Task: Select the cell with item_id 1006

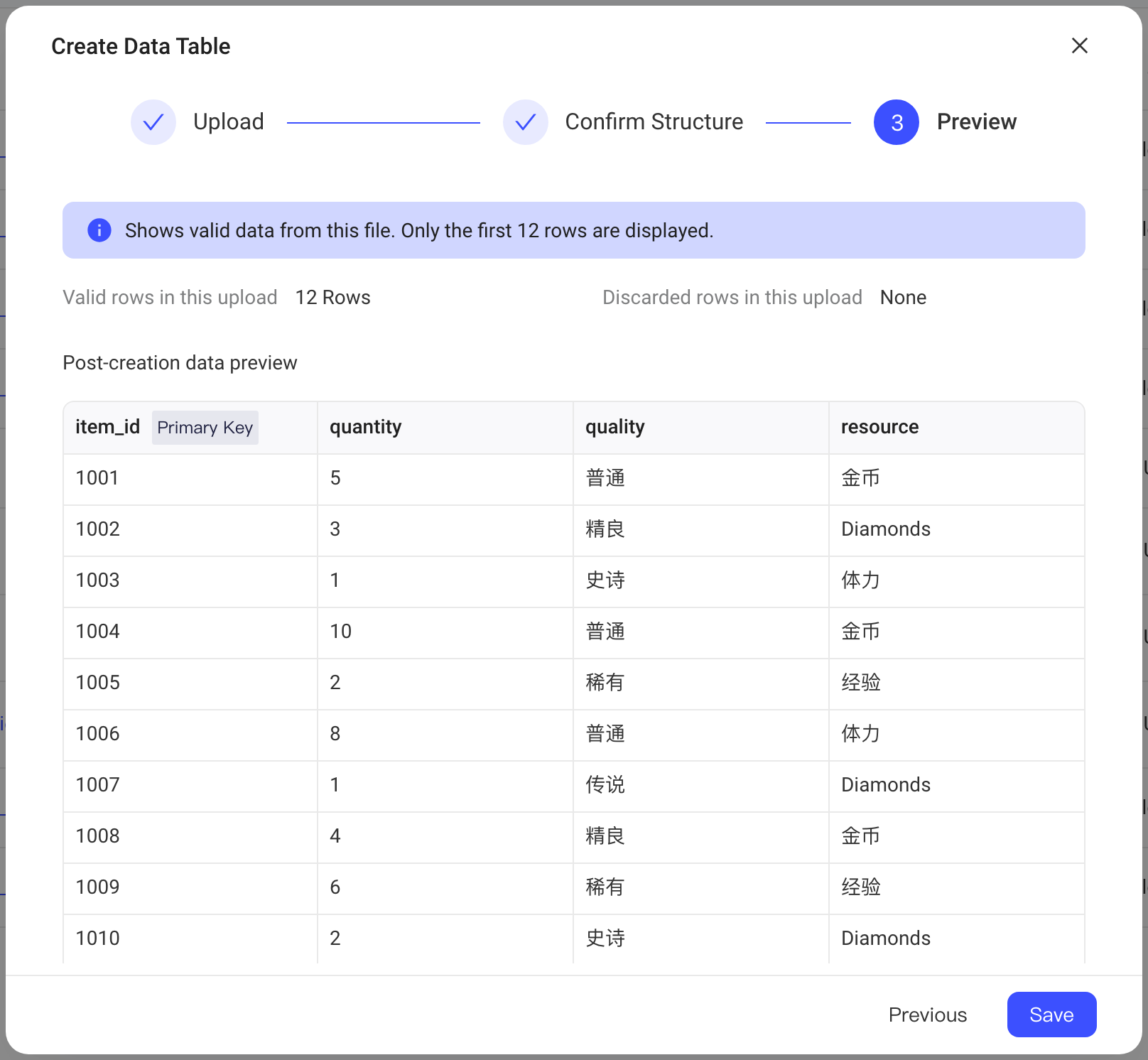Action: [x=190, y=735]
